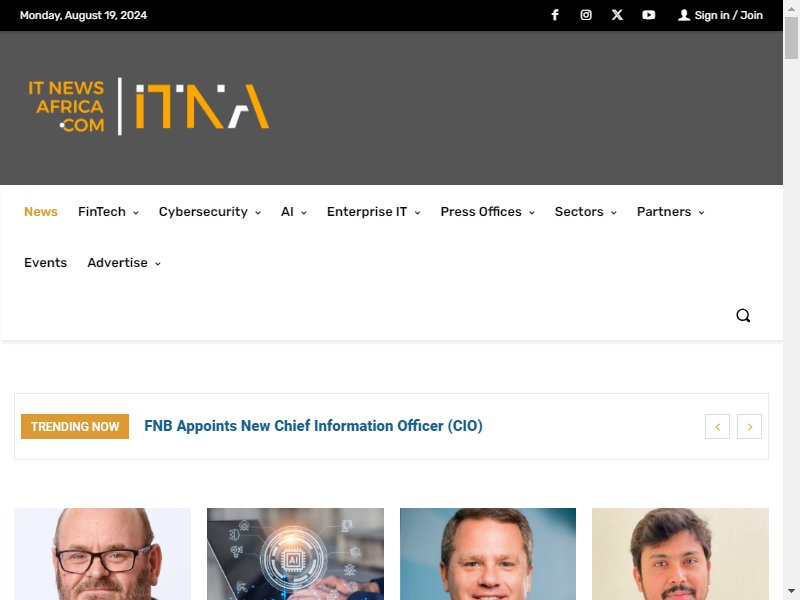Show previous trending story arrow

tap(717, 427)
